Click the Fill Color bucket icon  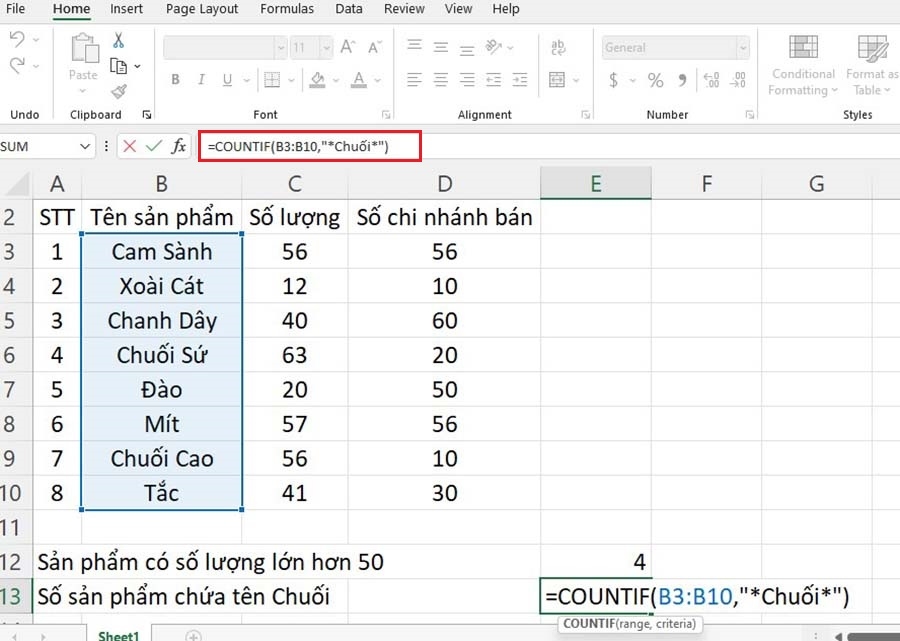point(317,80)
